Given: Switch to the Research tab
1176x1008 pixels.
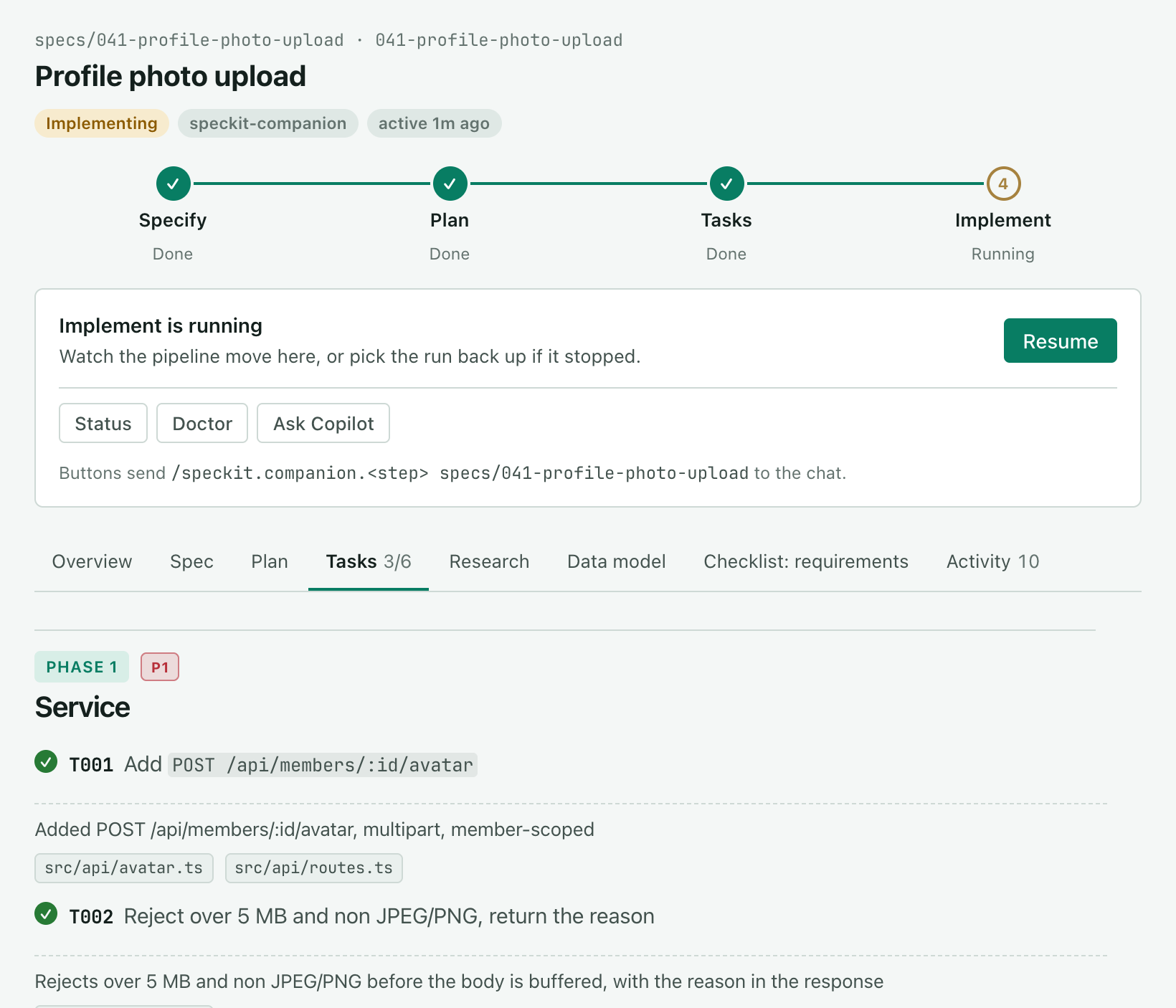Looking at the screenshot, I should click(489, 561).
